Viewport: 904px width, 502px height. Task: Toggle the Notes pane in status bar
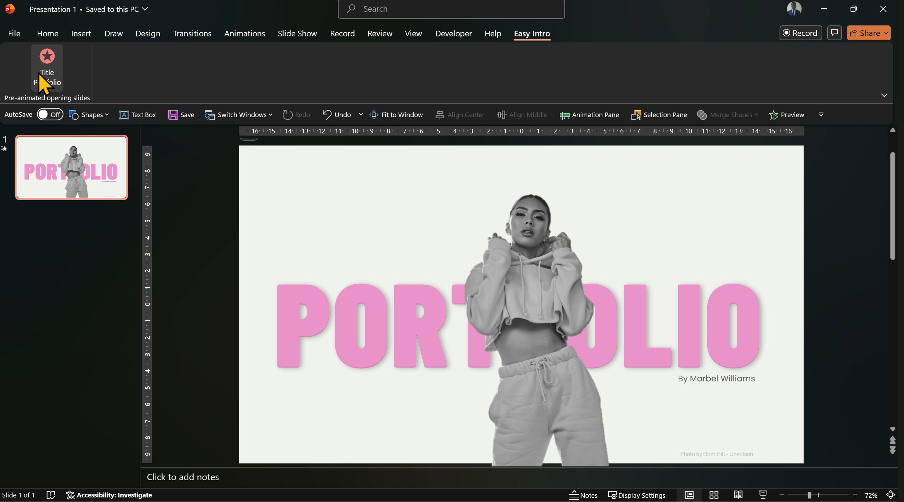click(x=583, y=495)
